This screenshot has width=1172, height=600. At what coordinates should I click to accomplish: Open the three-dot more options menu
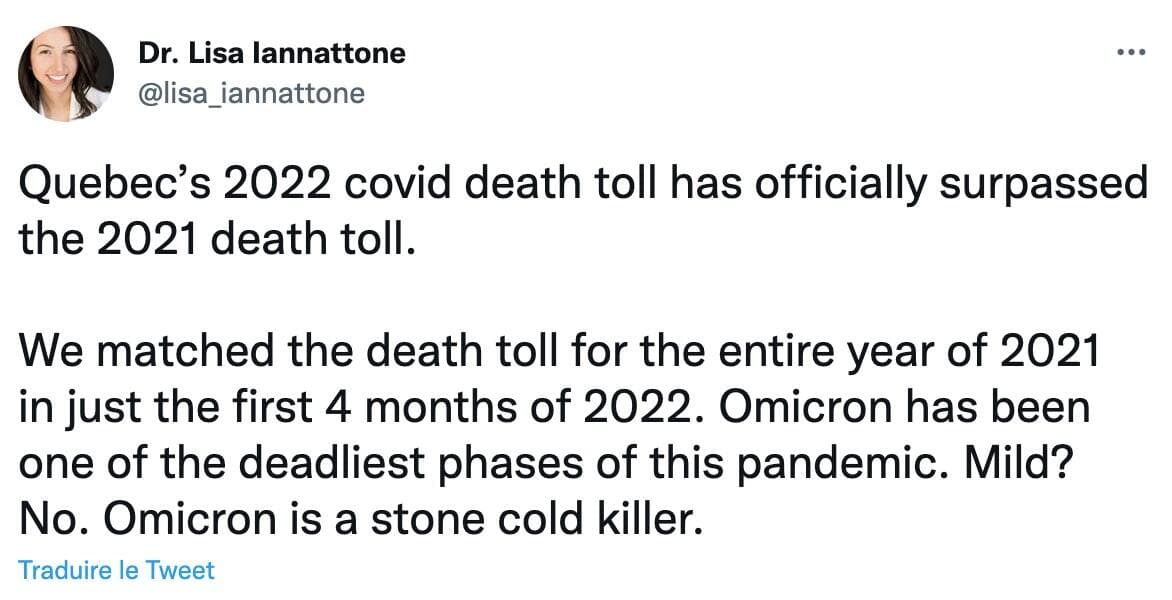click(x=1131, y=52)
